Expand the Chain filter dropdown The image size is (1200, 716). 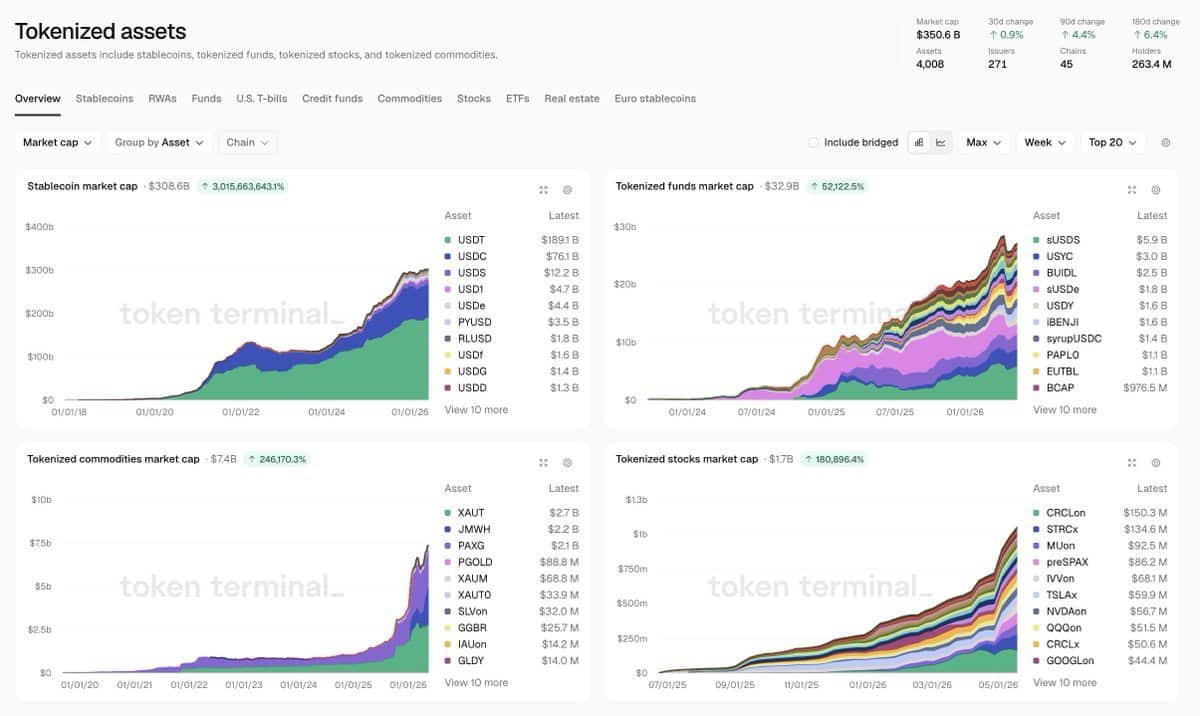(248, 143)
